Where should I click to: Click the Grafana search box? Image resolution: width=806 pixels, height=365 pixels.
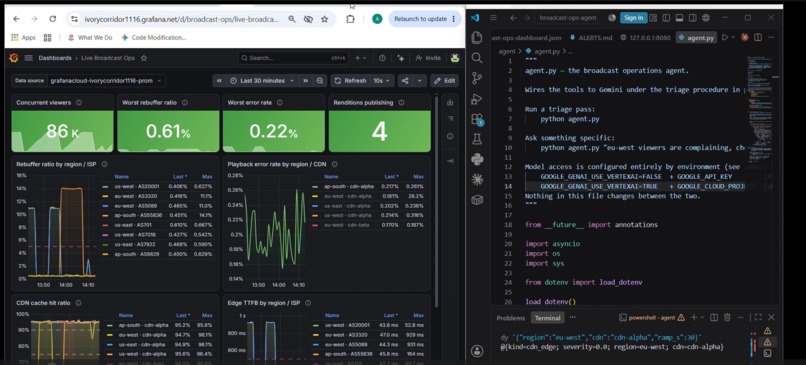pos(294,58)
